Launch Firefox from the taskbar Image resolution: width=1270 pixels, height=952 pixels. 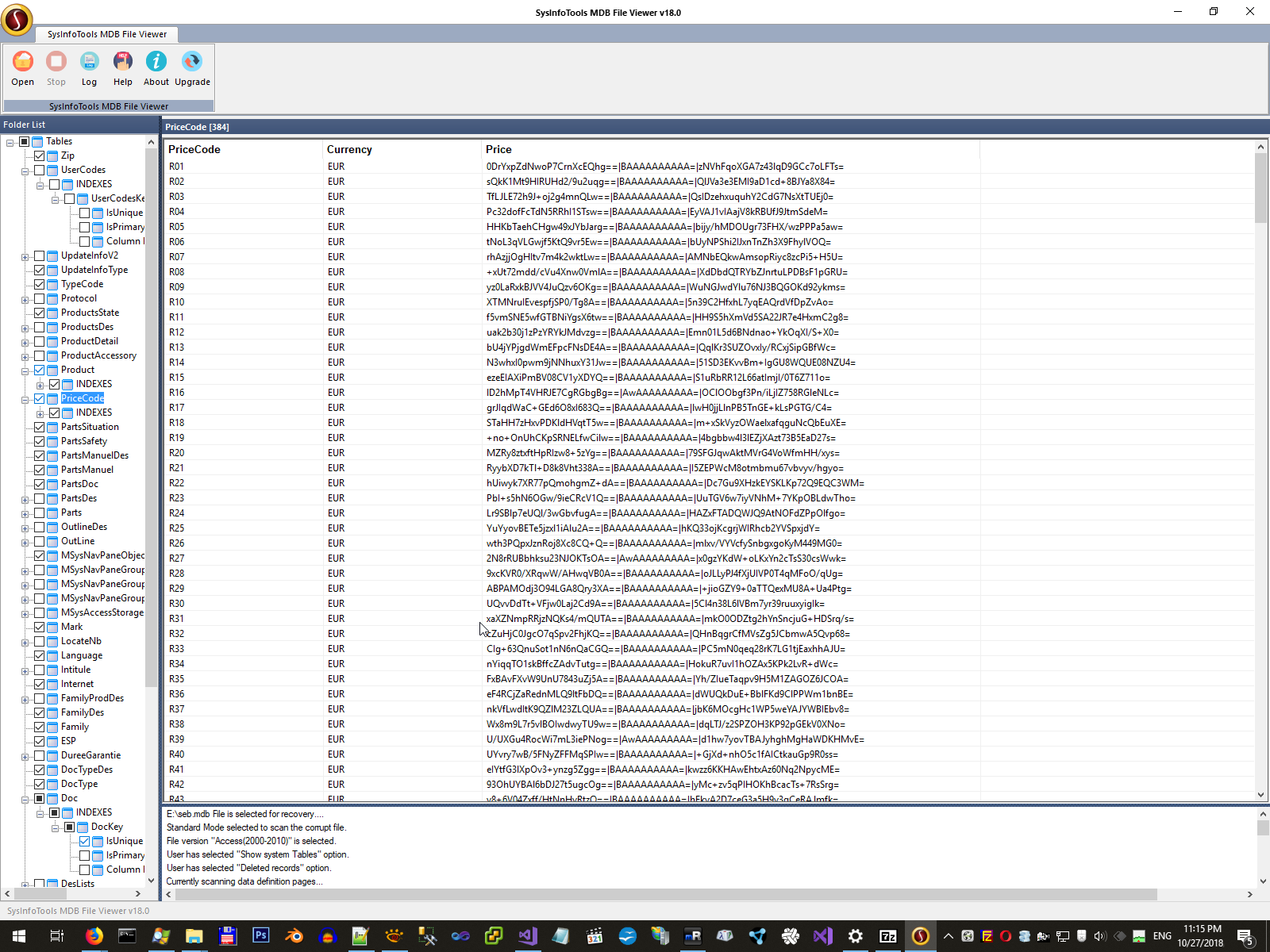(x=94, y=936)
